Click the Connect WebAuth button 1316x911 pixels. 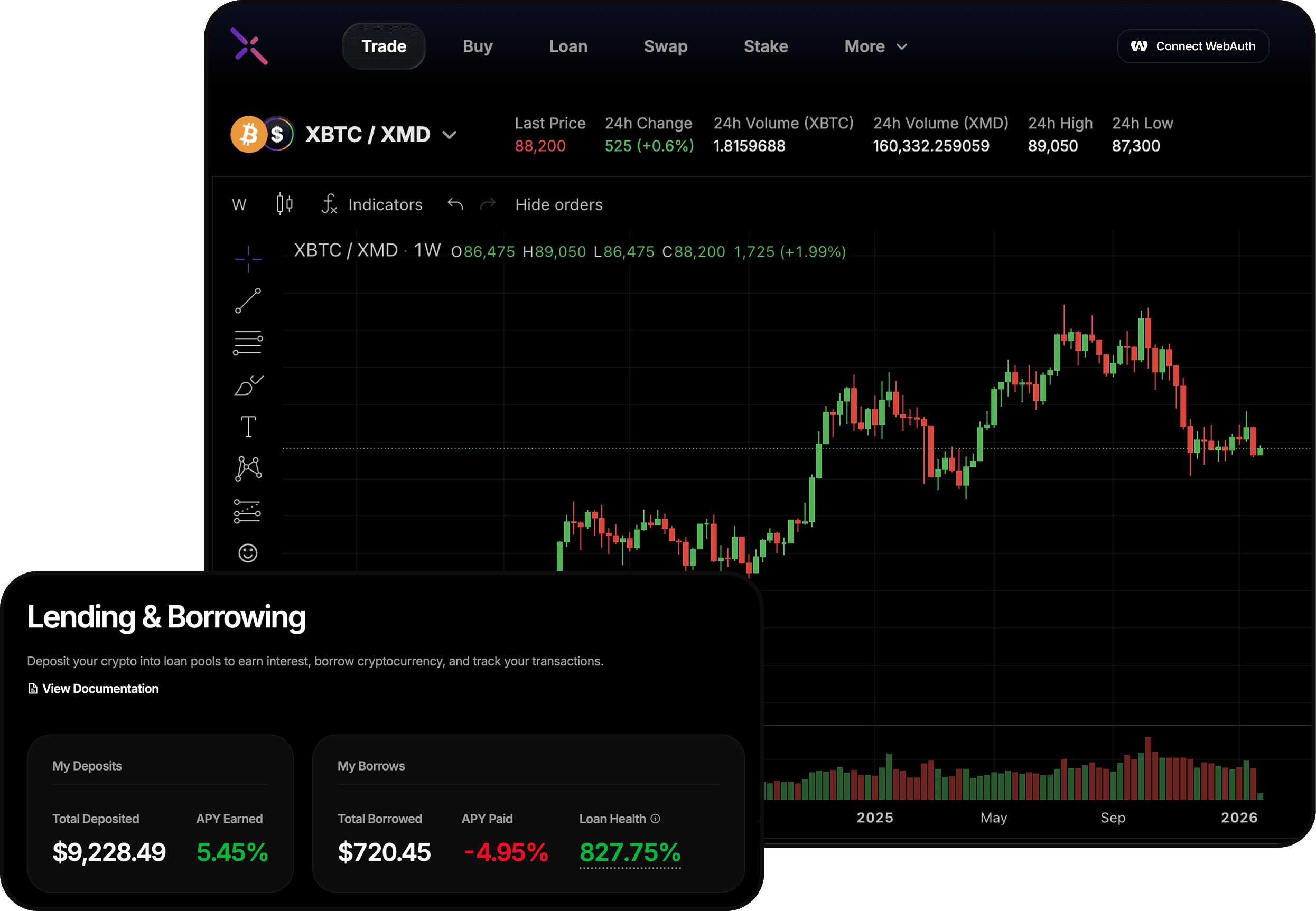pyautogui.click(x=1193, y=46)
